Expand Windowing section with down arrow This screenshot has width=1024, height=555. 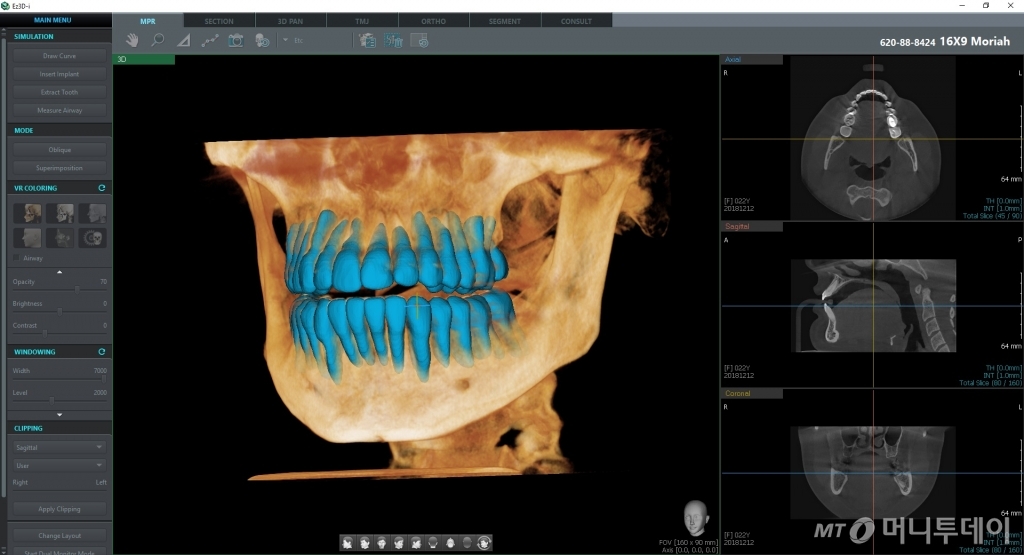tap(59, 415)
